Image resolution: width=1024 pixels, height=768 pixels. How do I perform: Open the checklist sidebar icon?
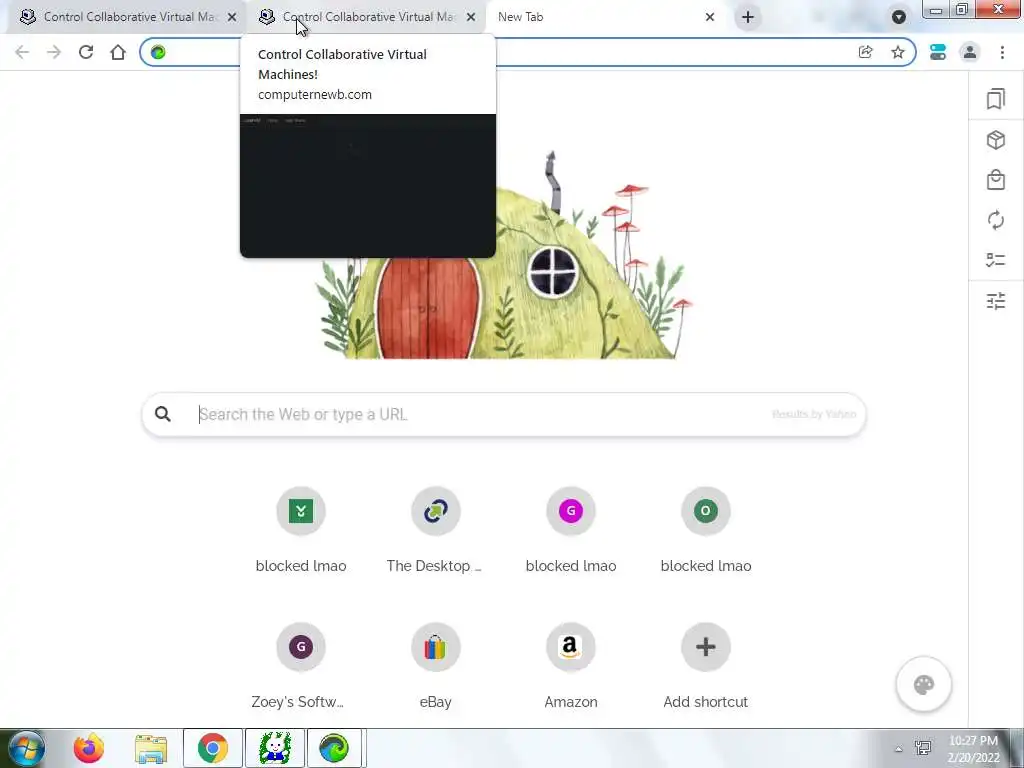(995, 260)
